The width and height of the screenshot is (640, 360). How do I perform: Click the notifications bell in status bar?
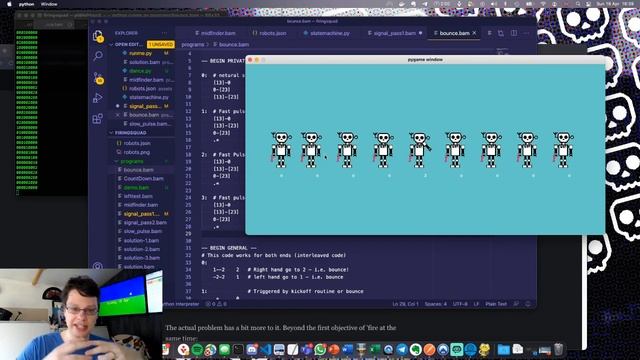[x=528, y=304]
